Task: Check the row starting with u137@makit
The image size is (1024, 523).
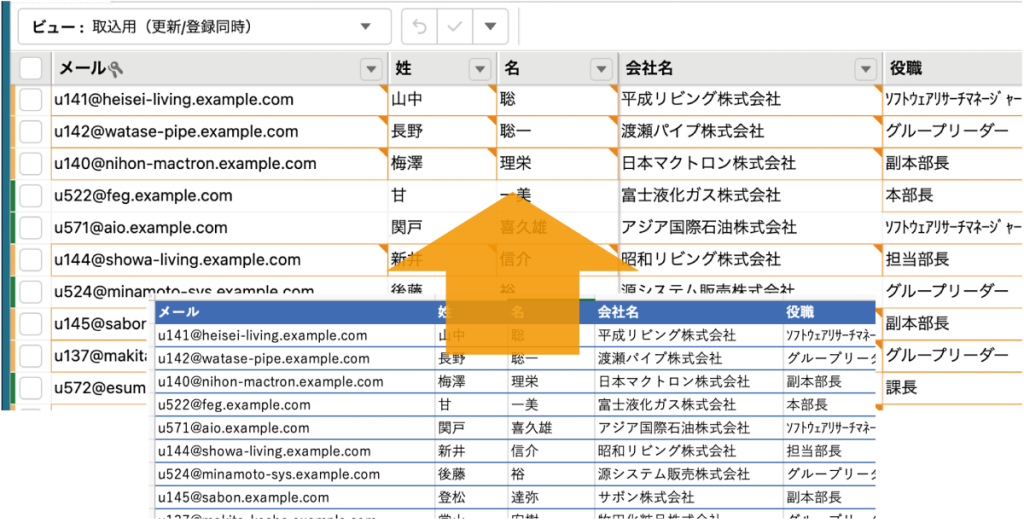Action: 31,355
